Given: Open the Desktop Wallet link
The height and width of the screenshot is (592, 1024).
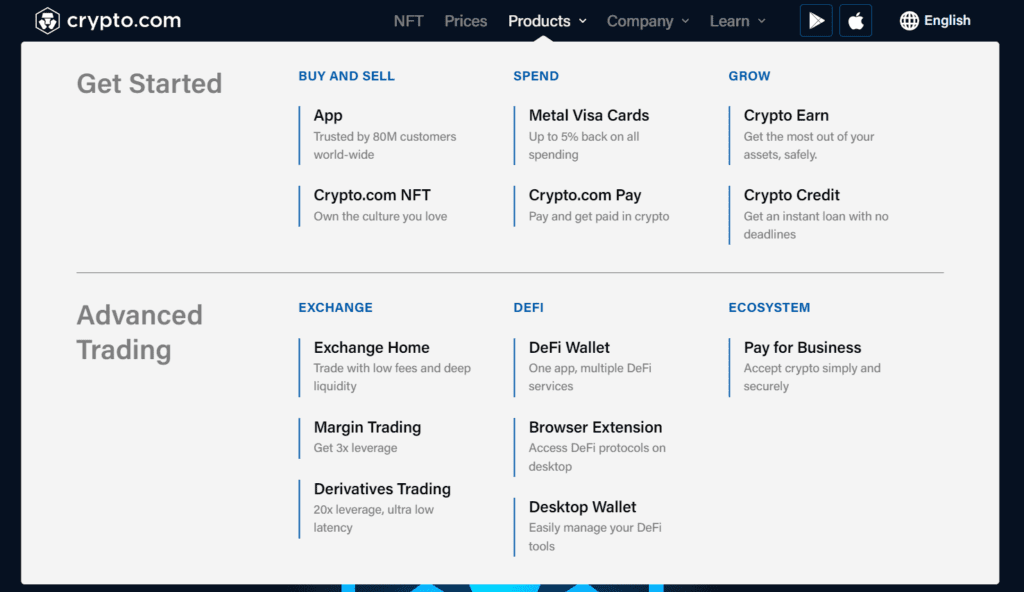Looking at the screenshot, I should [582, 506].
